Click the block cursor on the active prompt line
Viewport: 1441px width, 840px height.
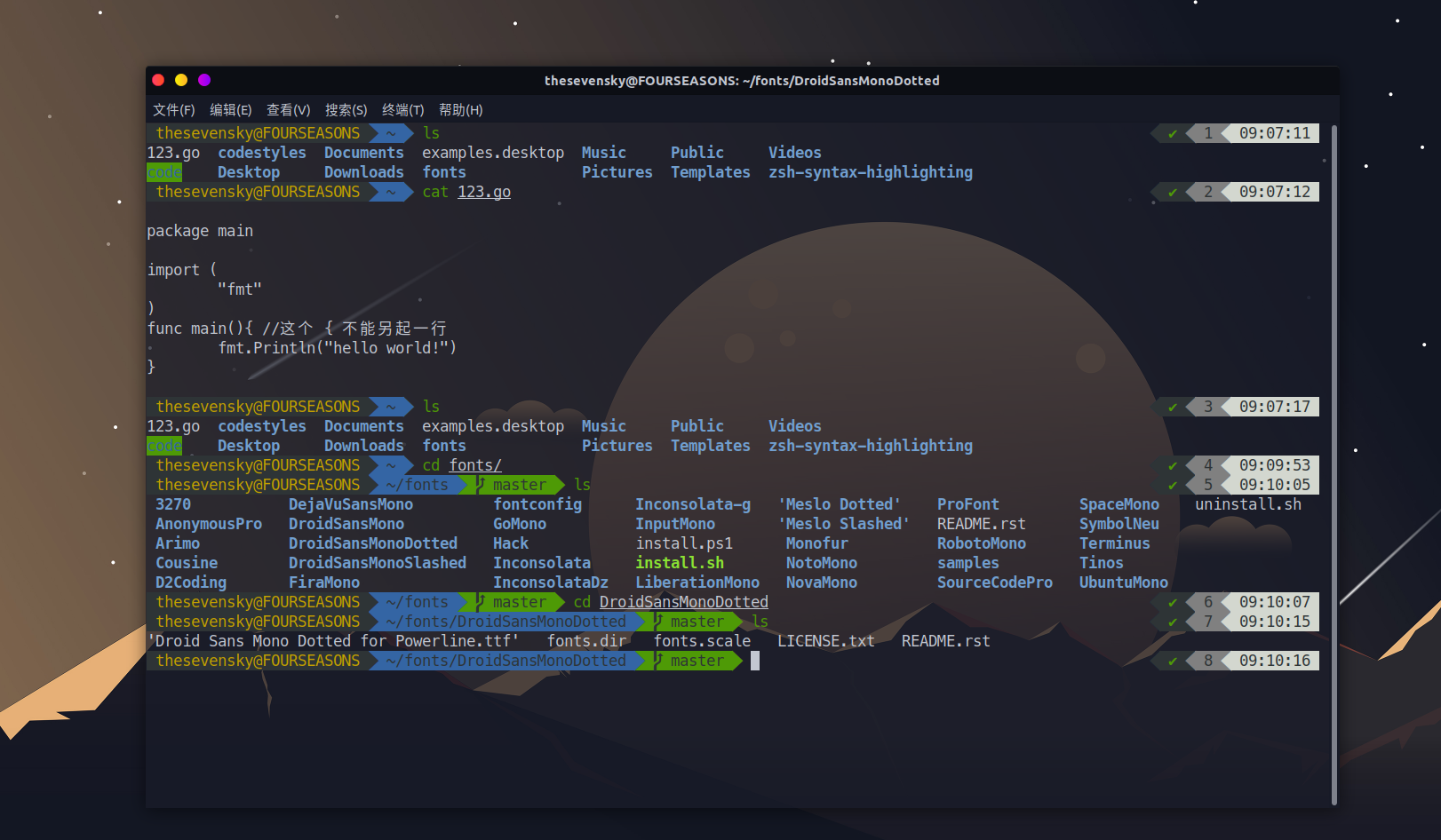click(x=754, y=661)
